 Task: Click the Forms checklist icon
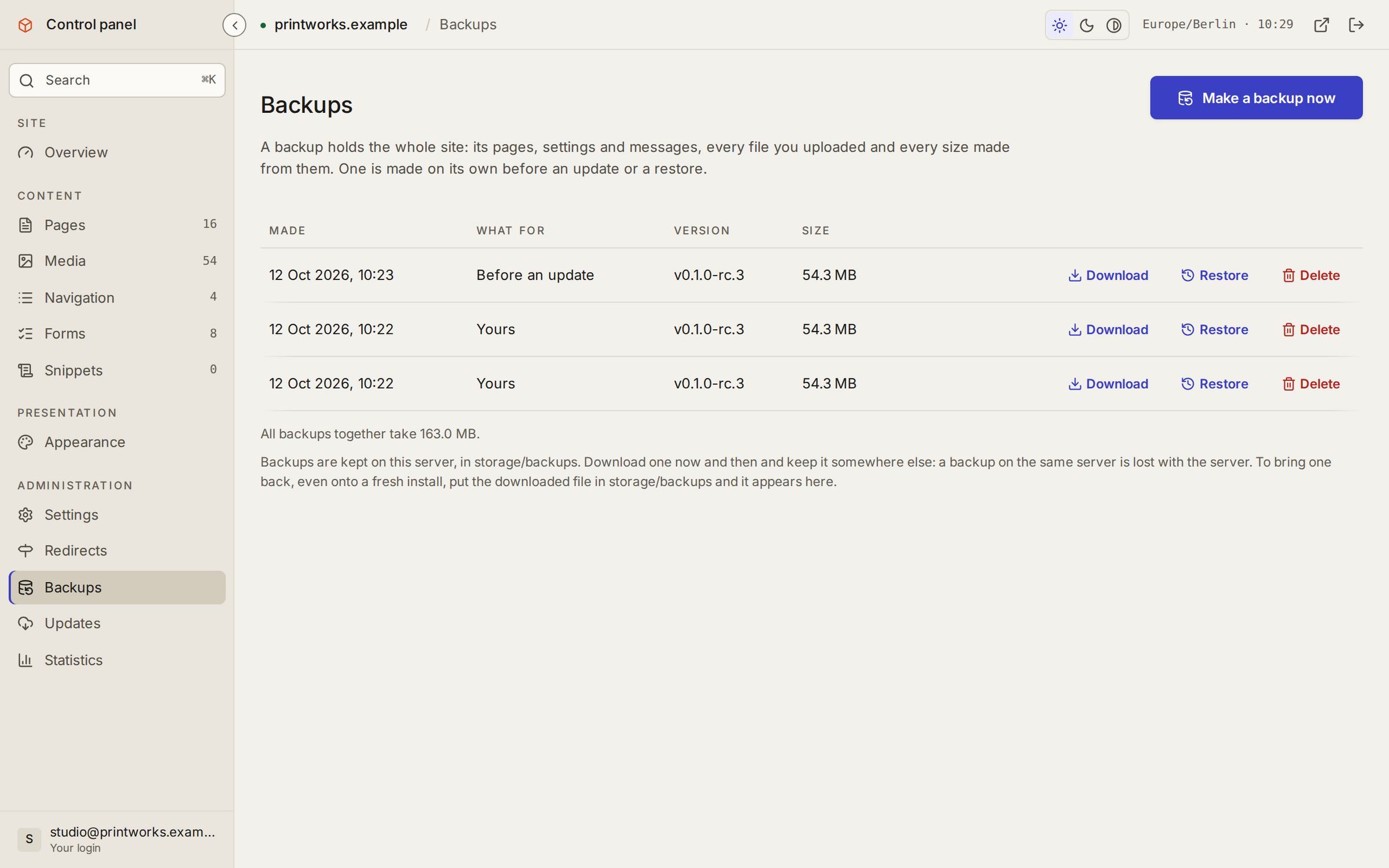(25, 333)
